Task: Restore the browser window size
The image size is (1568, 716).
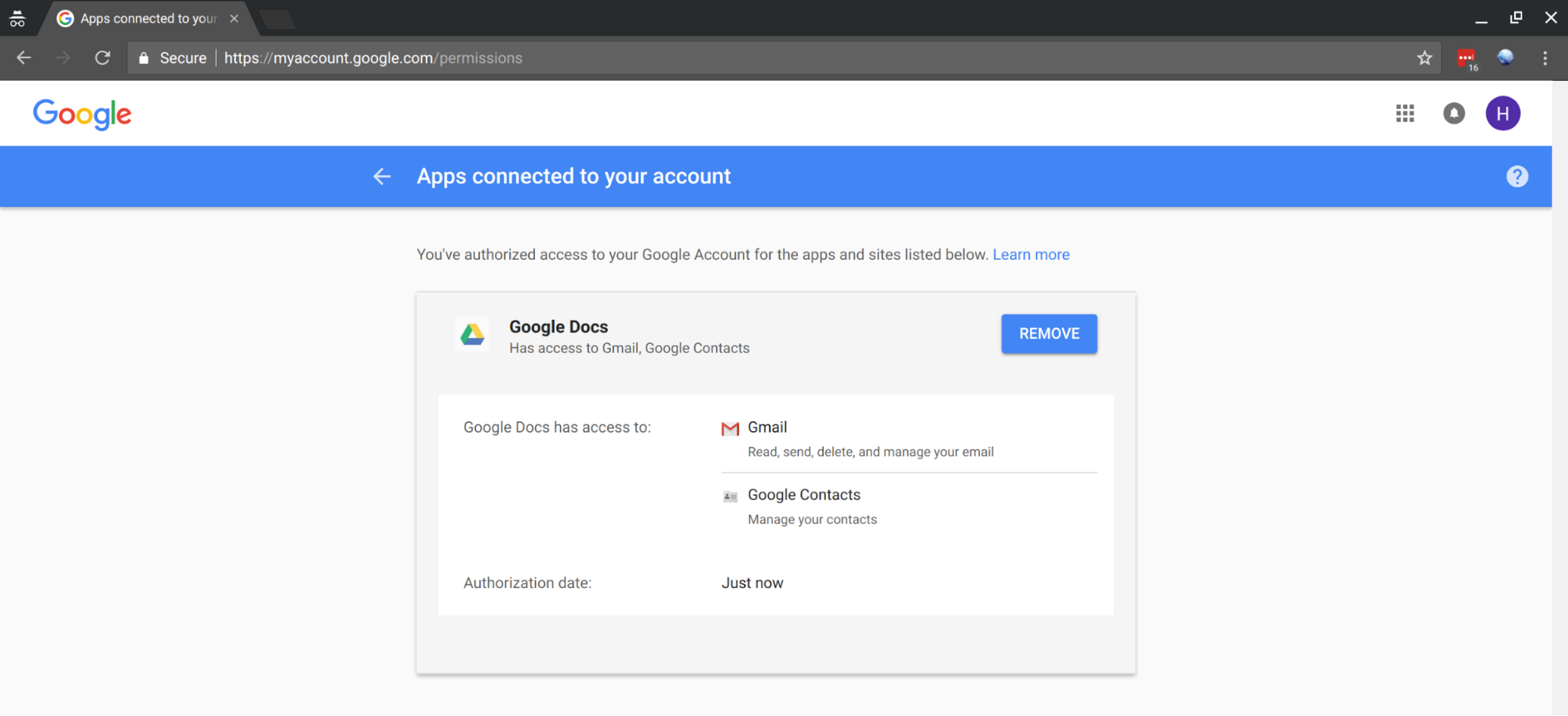Action: (1515, 17)
